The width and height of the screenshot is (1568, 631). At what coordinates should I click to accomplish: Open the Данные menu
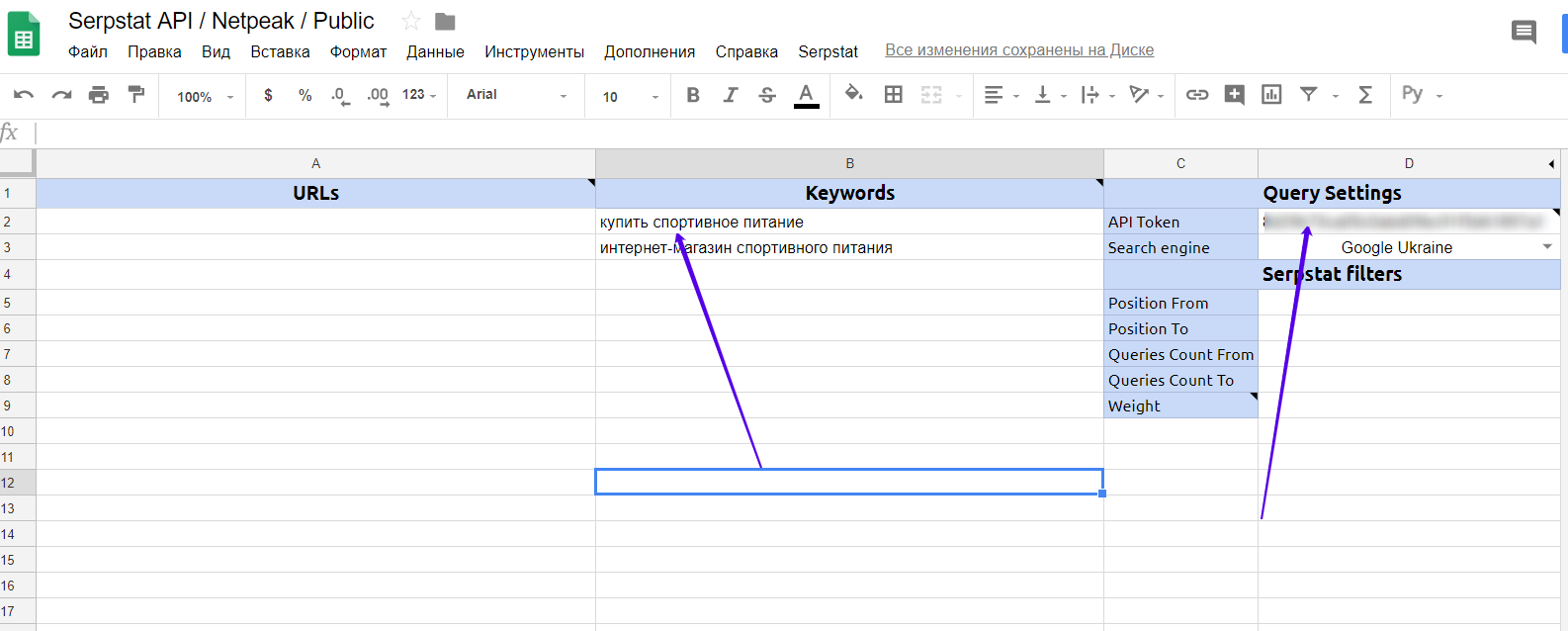point(435,51)
